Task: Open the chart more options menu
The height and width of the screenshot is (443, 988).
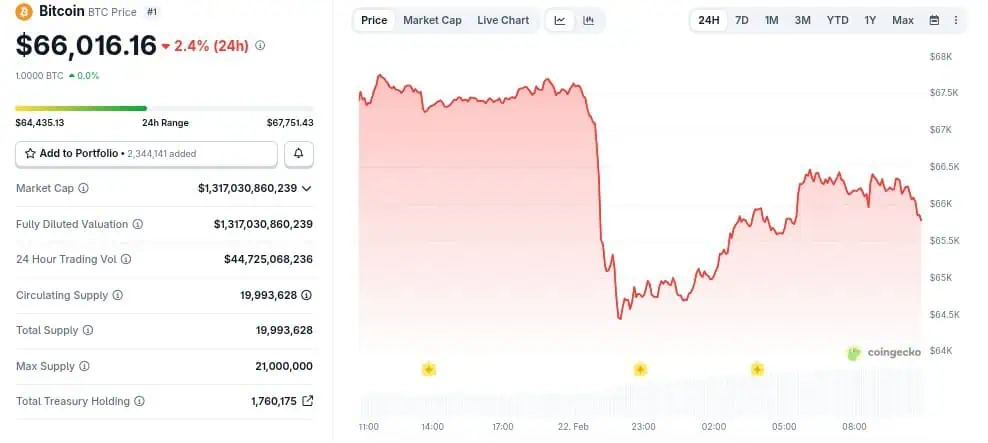Action: point(956,20)
